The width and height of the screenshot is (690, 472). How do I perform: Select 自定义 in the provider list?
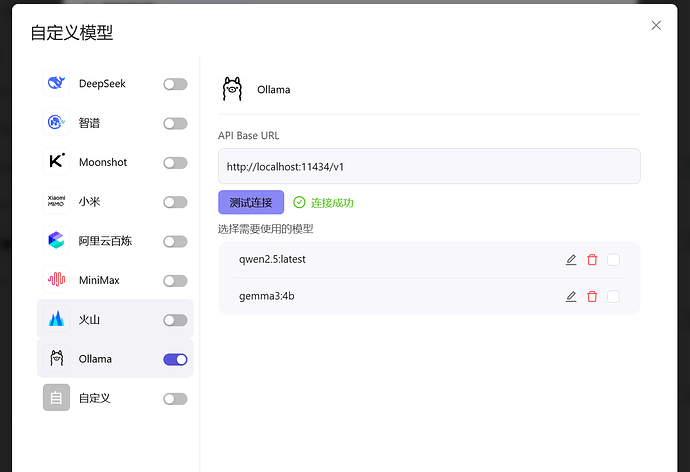94,398
